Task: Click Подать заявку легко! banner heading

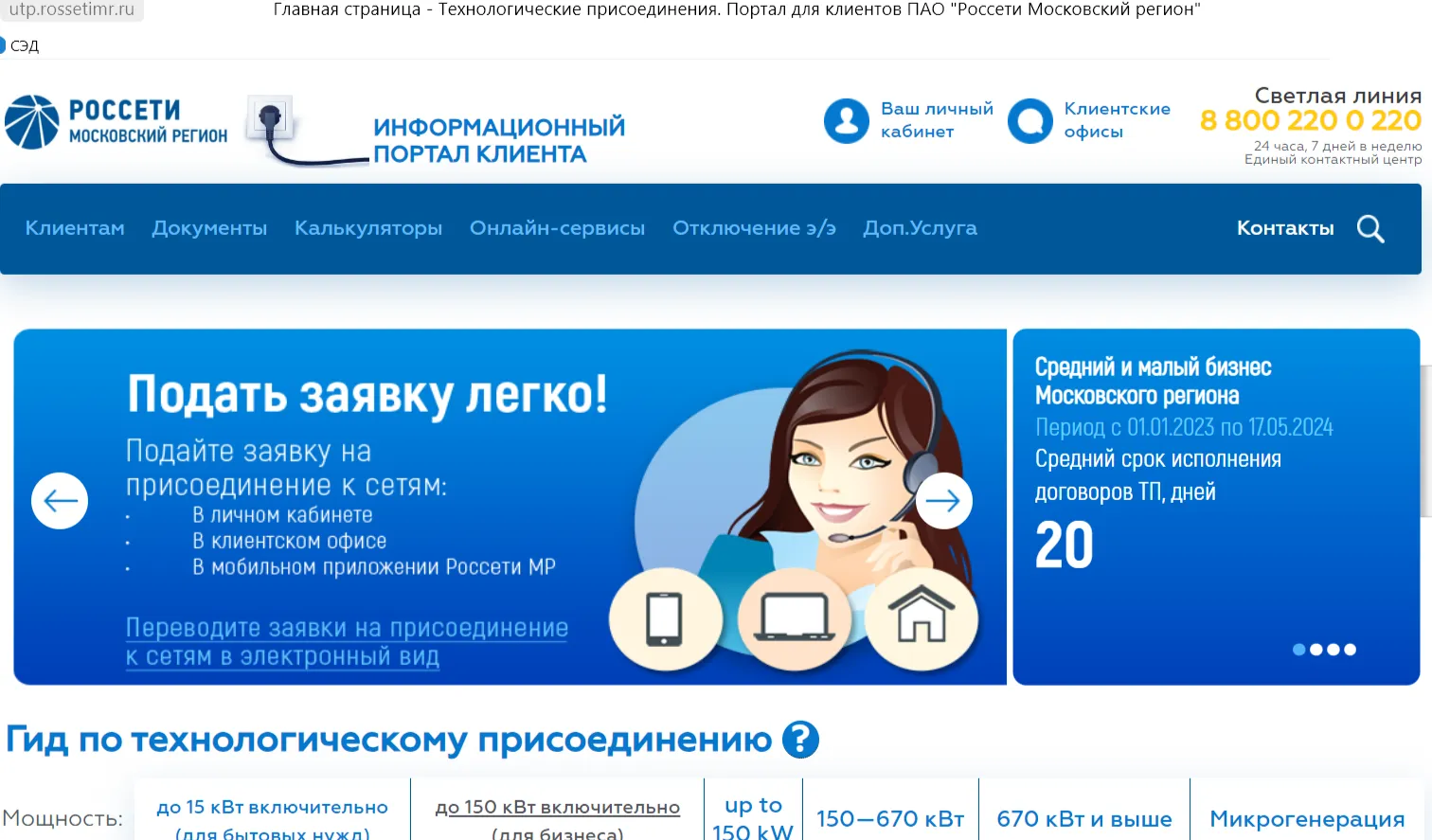Action: click(x=367, y=395)
